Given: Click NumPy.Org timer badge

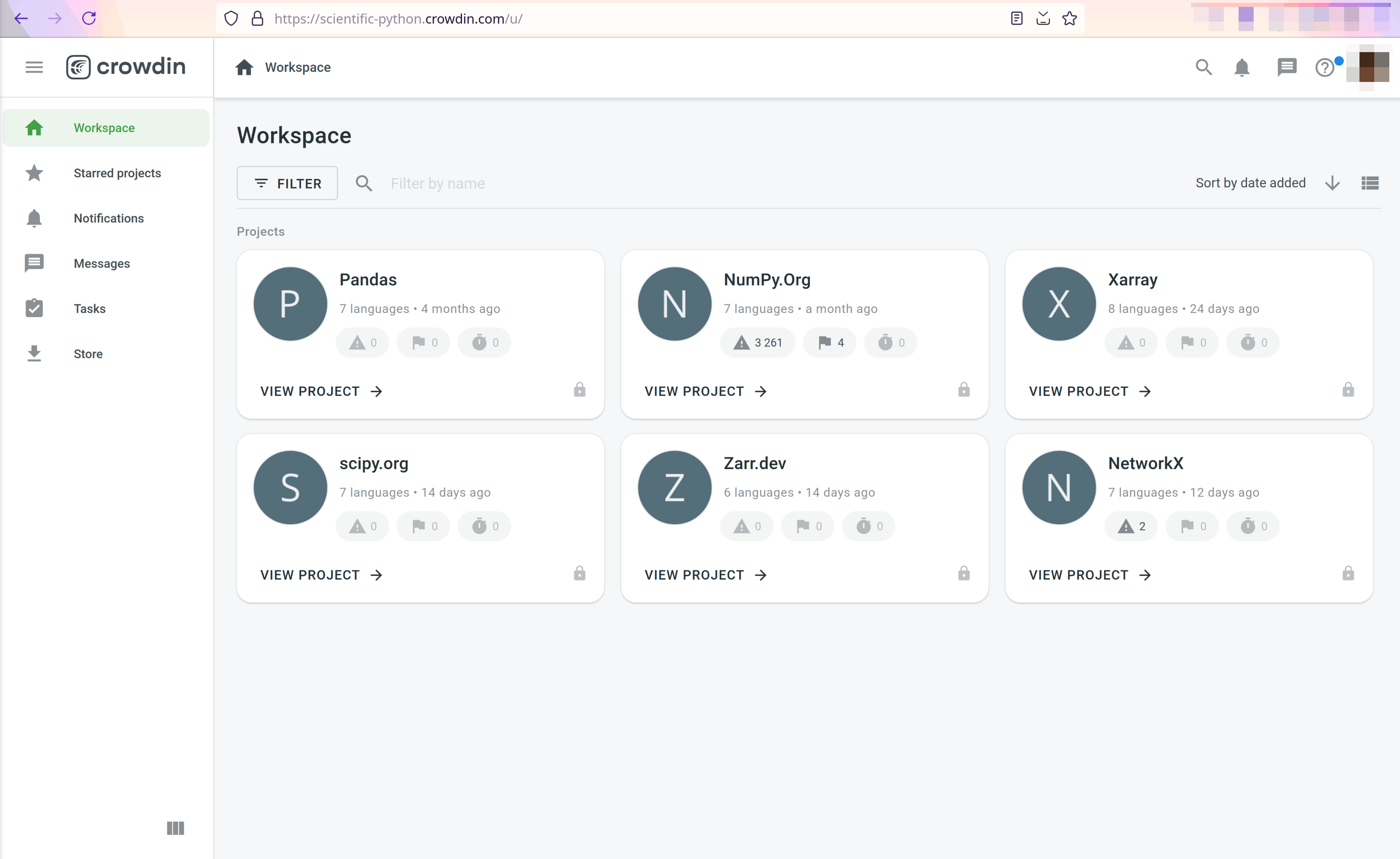Looking at the screenshot, I should click(x=891, y=343).
